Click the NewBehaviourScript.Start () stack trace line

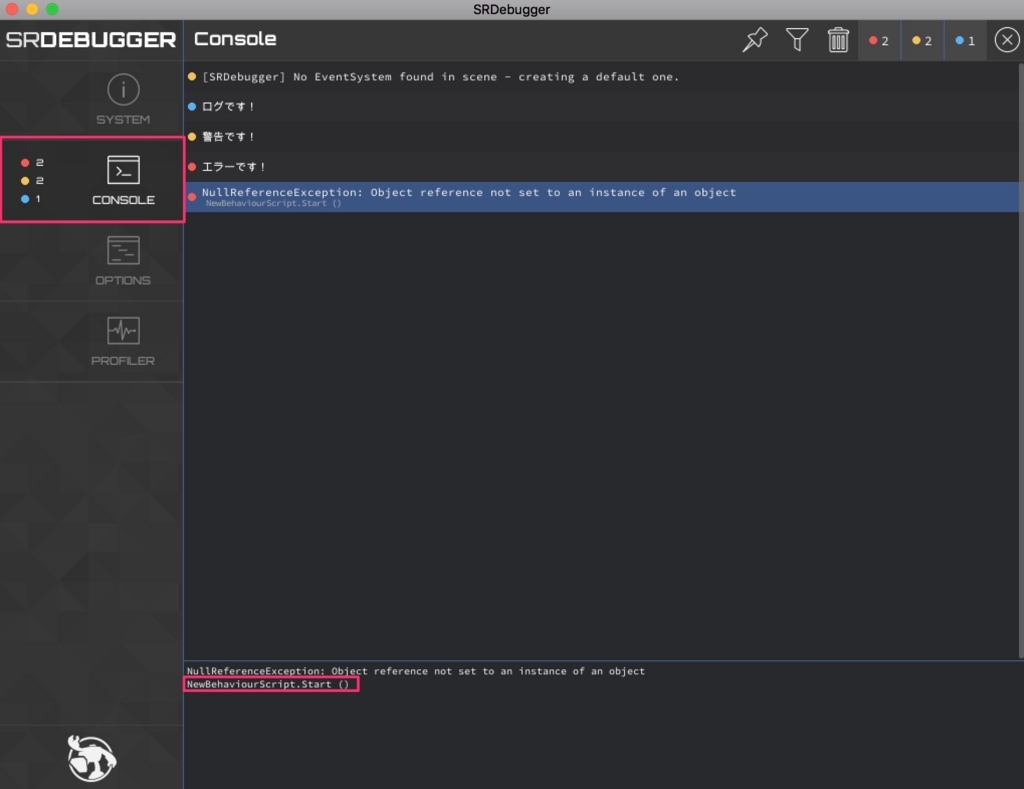click(268, 684)
